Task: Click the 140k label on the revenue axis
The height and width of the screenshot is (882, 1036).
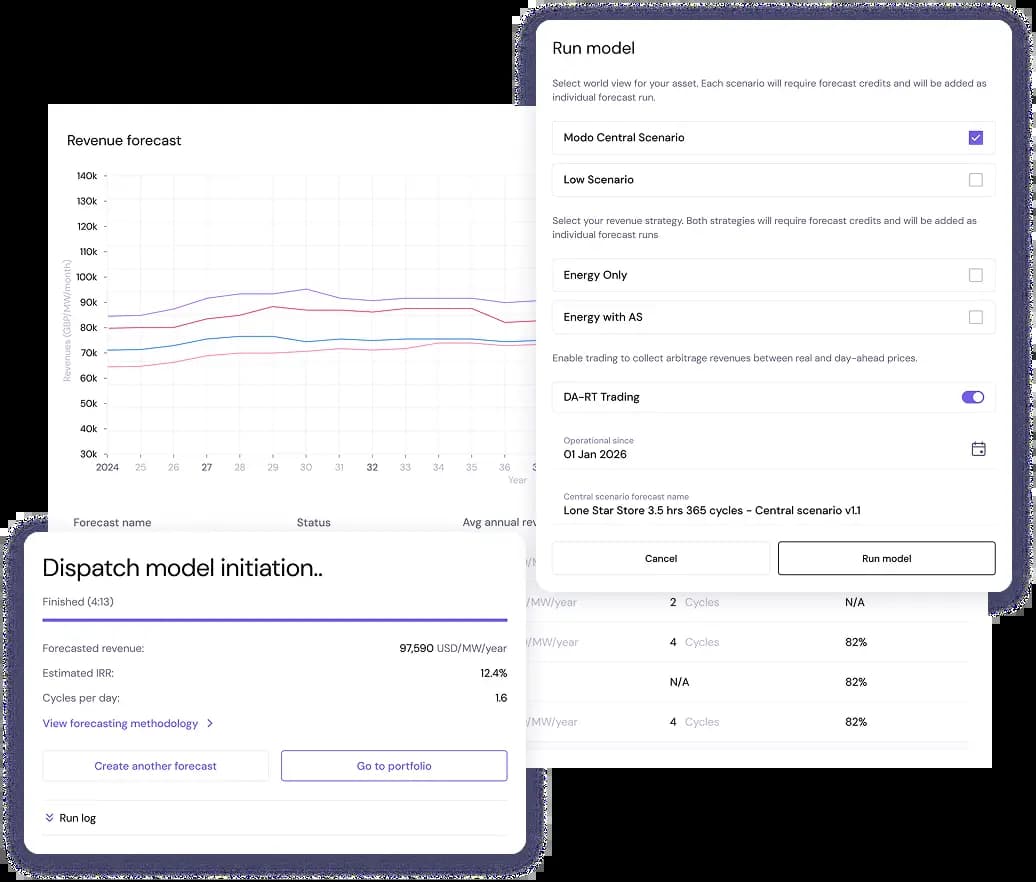Action: 87,176
